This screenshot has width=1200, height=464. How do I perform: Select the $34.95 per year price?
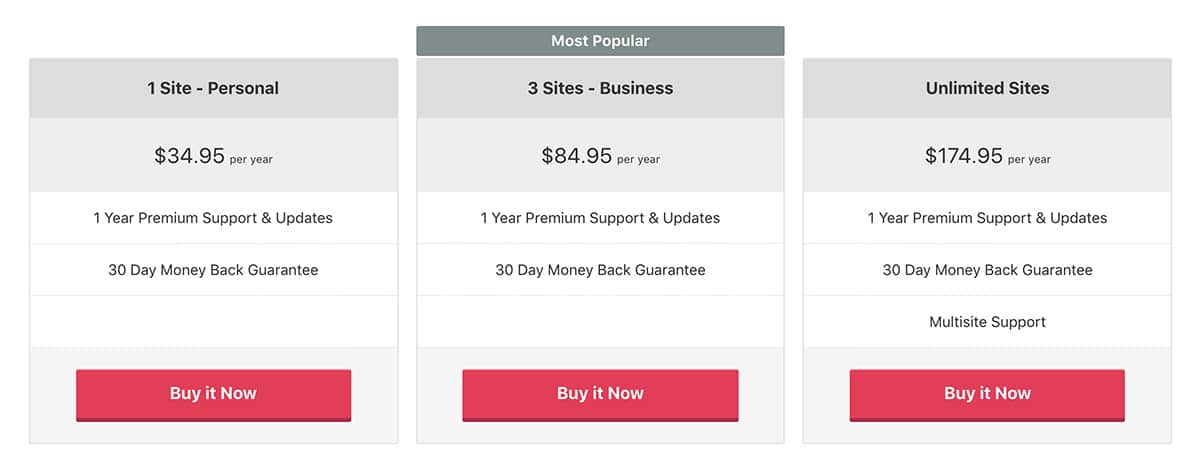click(x=213, y=156)
